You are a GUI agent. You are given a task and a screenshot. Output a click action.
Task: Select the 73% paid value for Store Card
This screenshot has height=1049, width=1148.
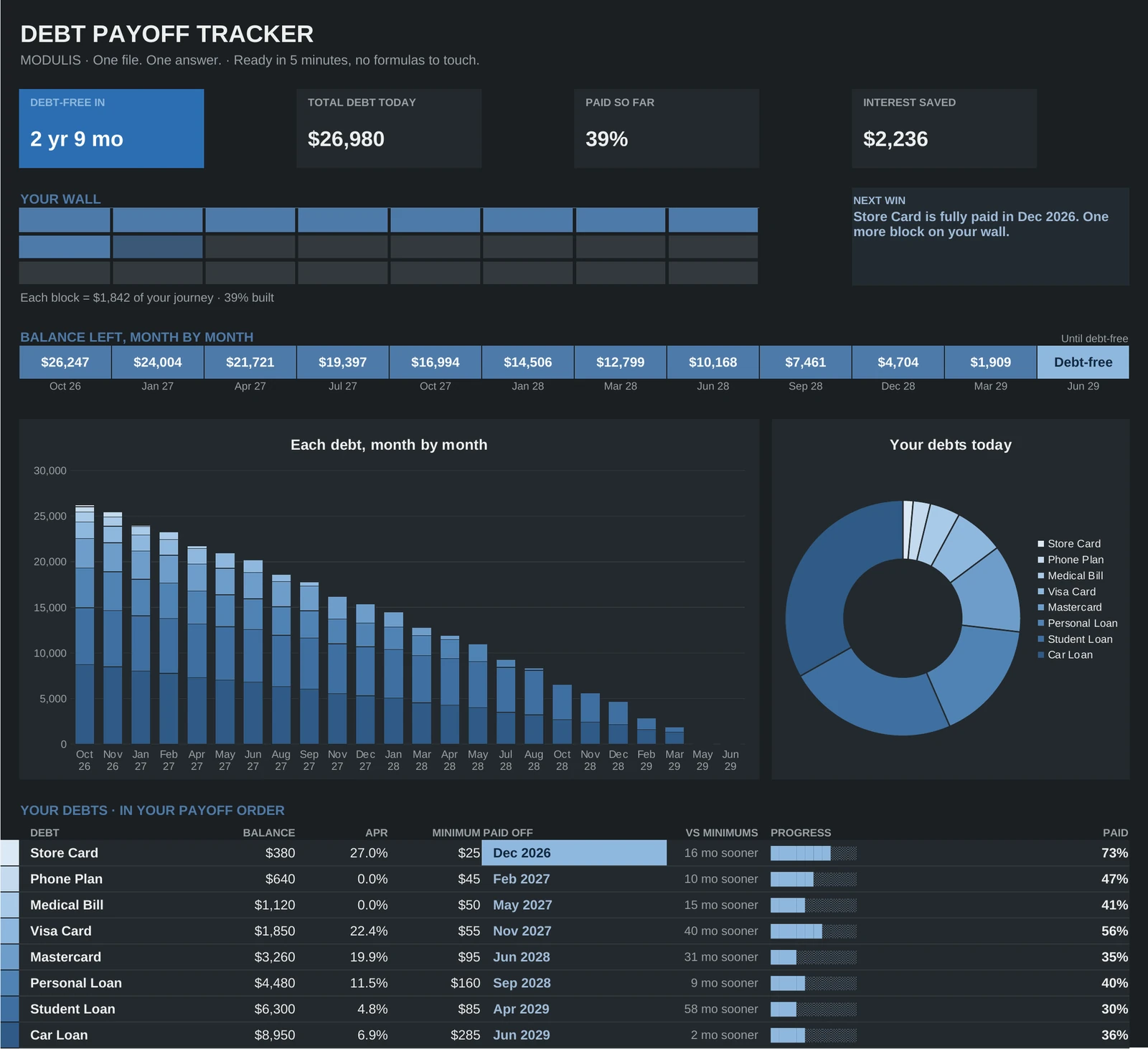pyautogui.click(x=1115, y=853)
